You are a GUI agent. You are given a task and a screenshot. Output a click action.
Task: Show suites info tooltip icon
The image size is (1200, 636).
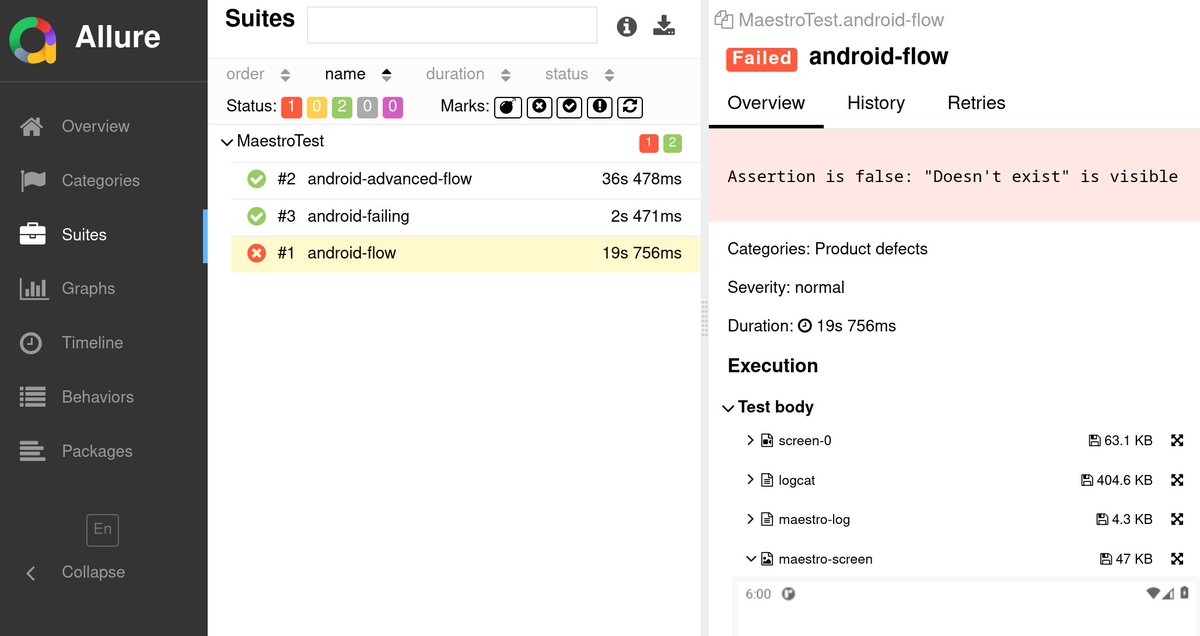click(x=627, y=26)
